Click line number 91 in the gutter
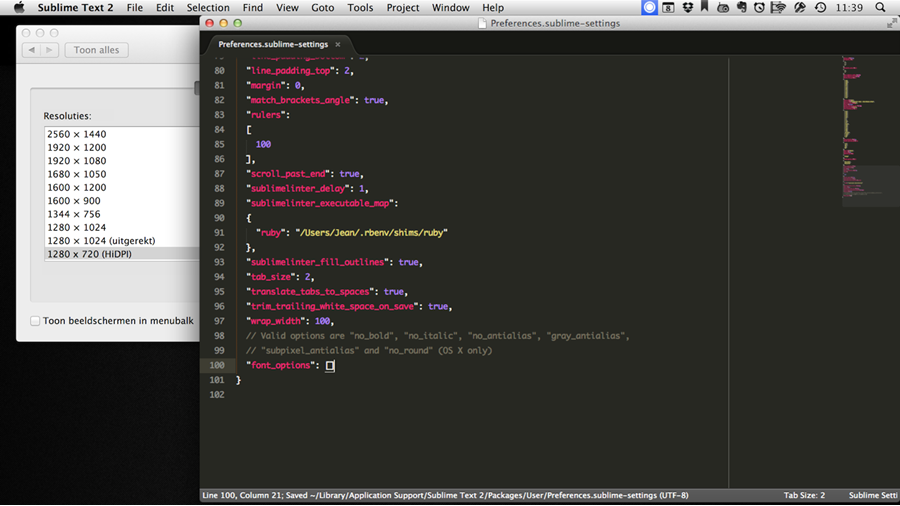This screenshot has height=506, width=900. [219, 232]
